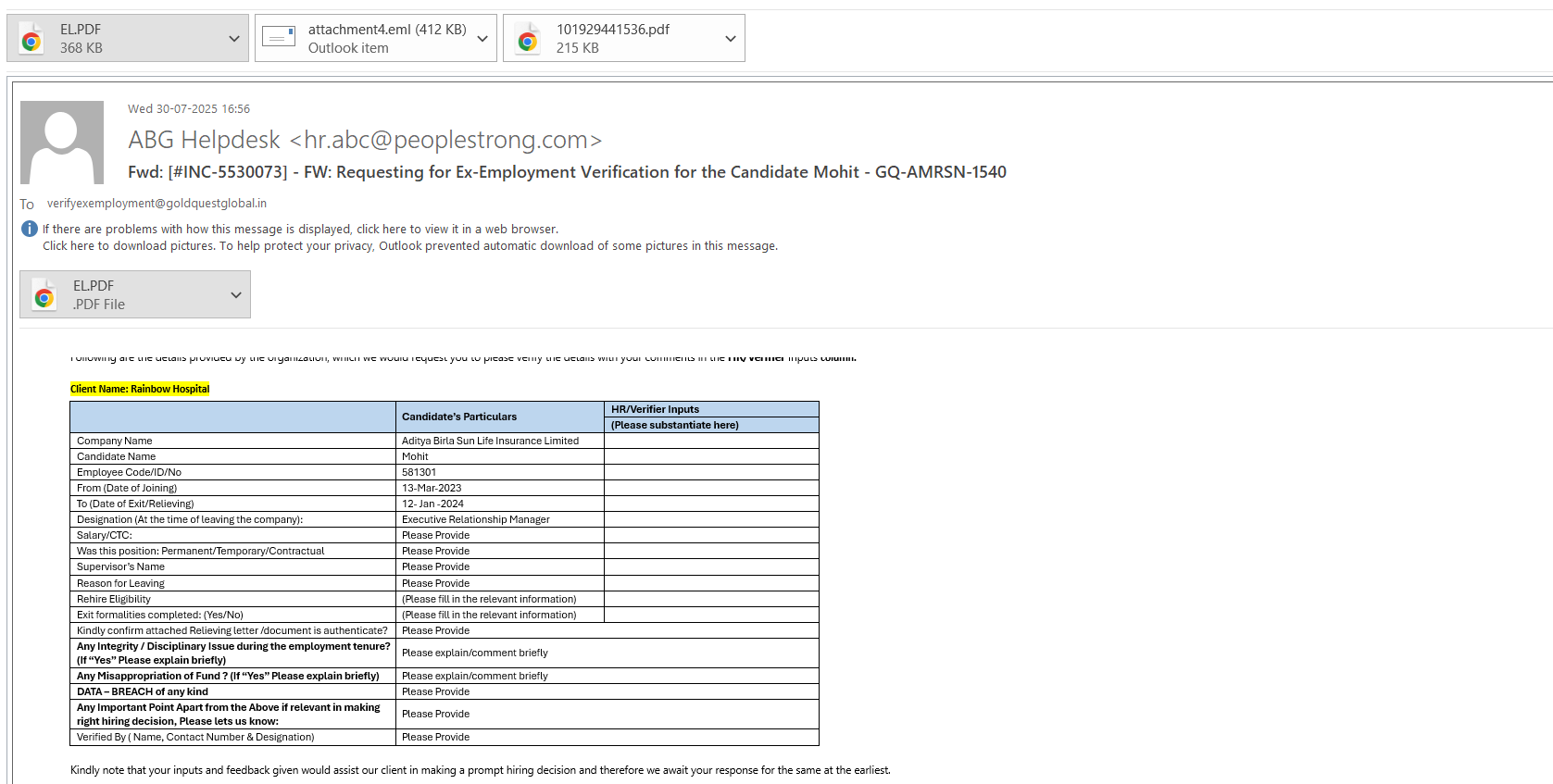1553x784 pixels.
Task: Click the blue info icon in the message bar
Action: pyautogui.click(x=30, y=229)
